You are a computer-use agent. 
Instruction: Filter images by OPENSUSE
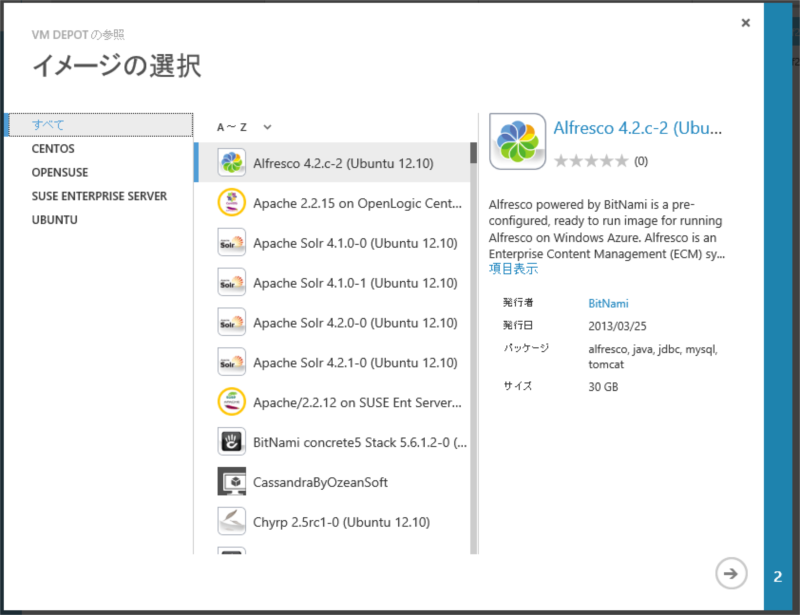(60, 172)
